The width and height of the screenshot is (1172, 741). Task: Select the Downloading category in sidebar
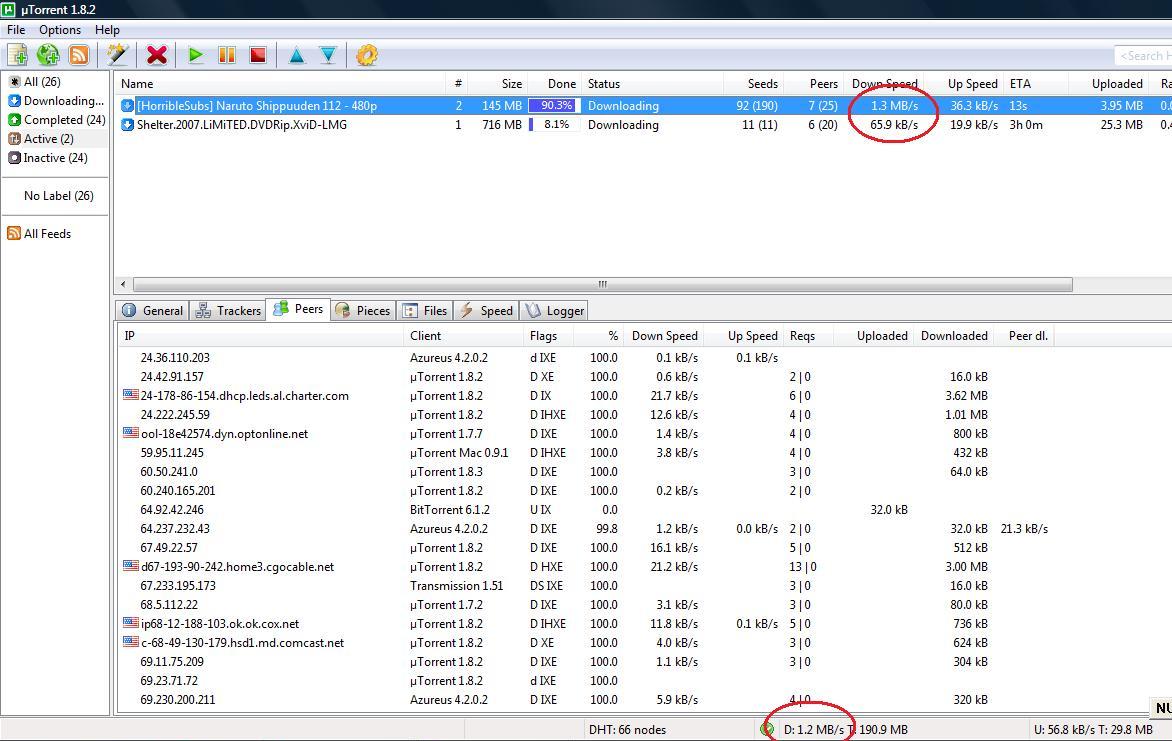[56, 100]
